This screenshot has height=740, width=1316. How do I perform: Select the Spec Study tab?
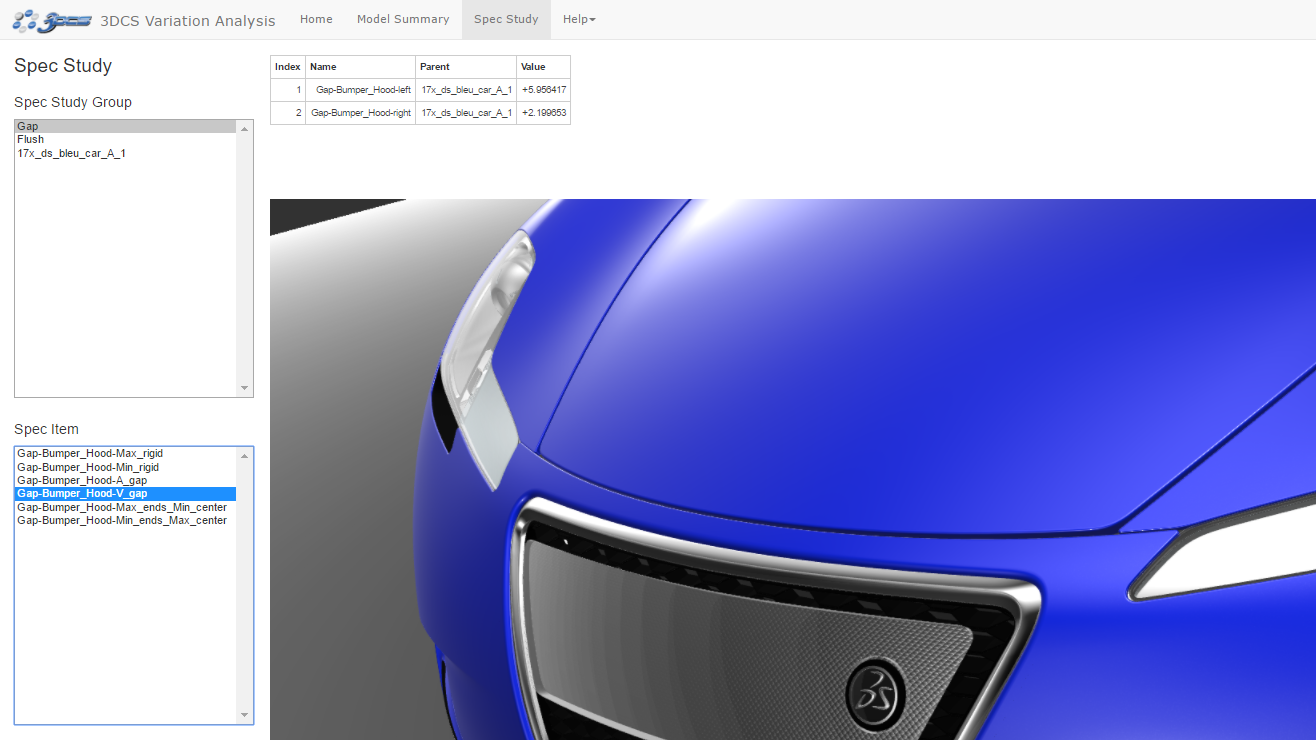point(505,19)
